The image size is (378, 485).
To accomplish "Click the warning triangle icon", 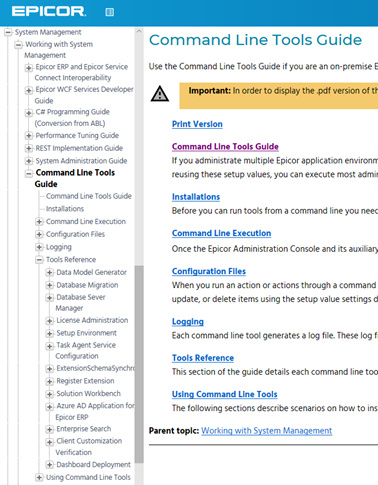I will coord(160,94).
